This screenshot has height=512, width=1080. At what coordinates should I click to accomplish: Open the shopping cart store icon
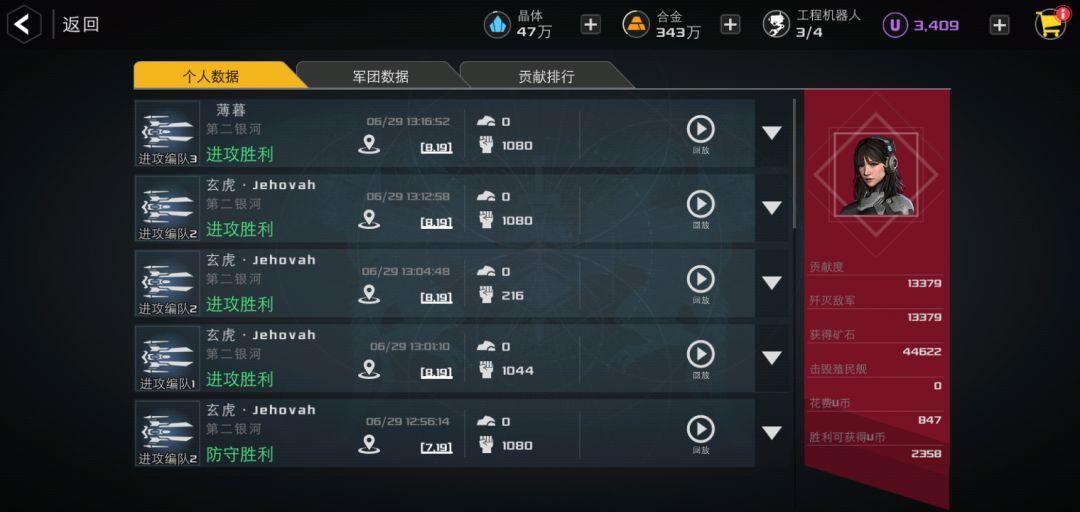1050,24
